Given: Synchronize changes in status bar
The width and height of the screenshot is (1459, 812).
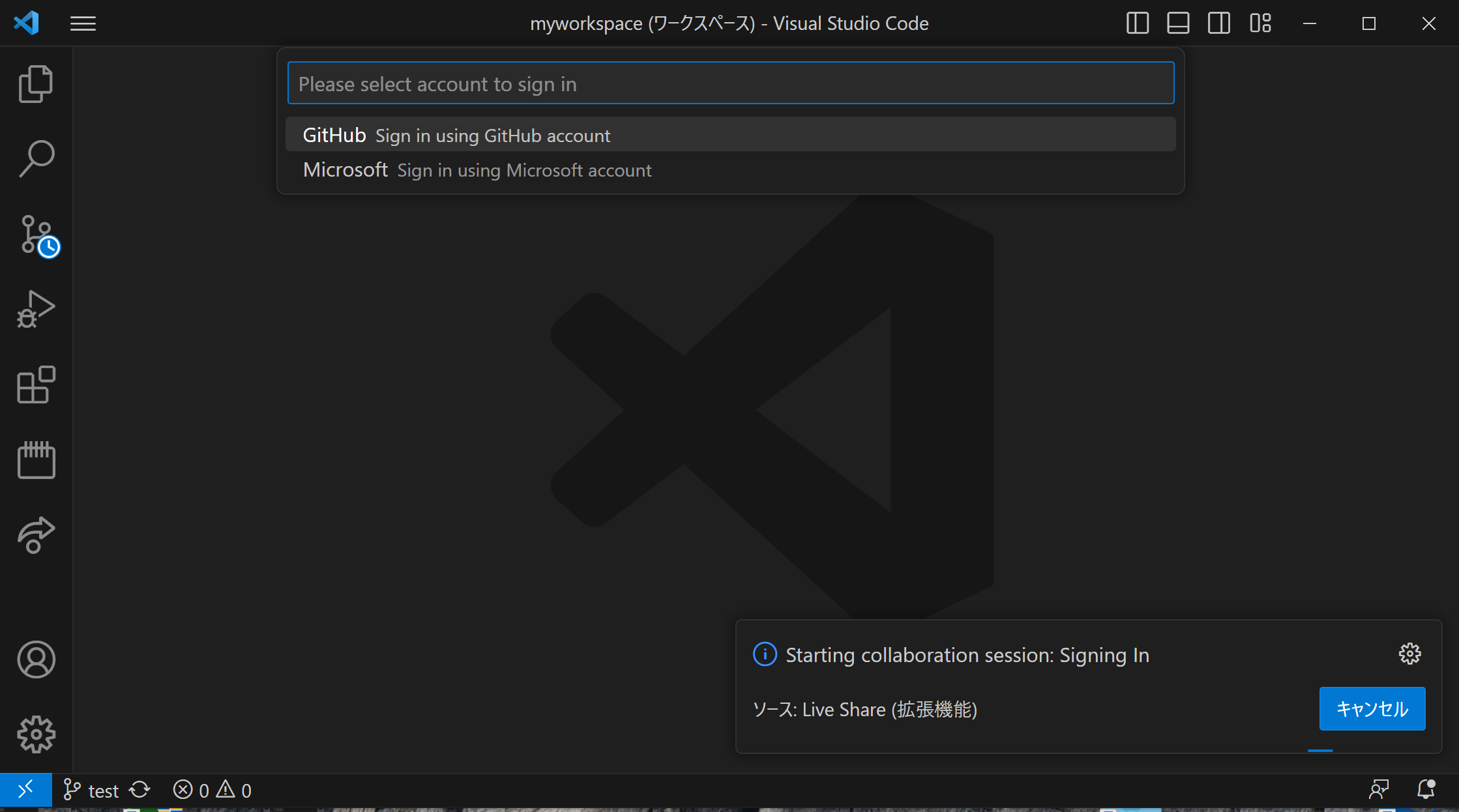Looking at the screenshot, I should pos(140,790).
